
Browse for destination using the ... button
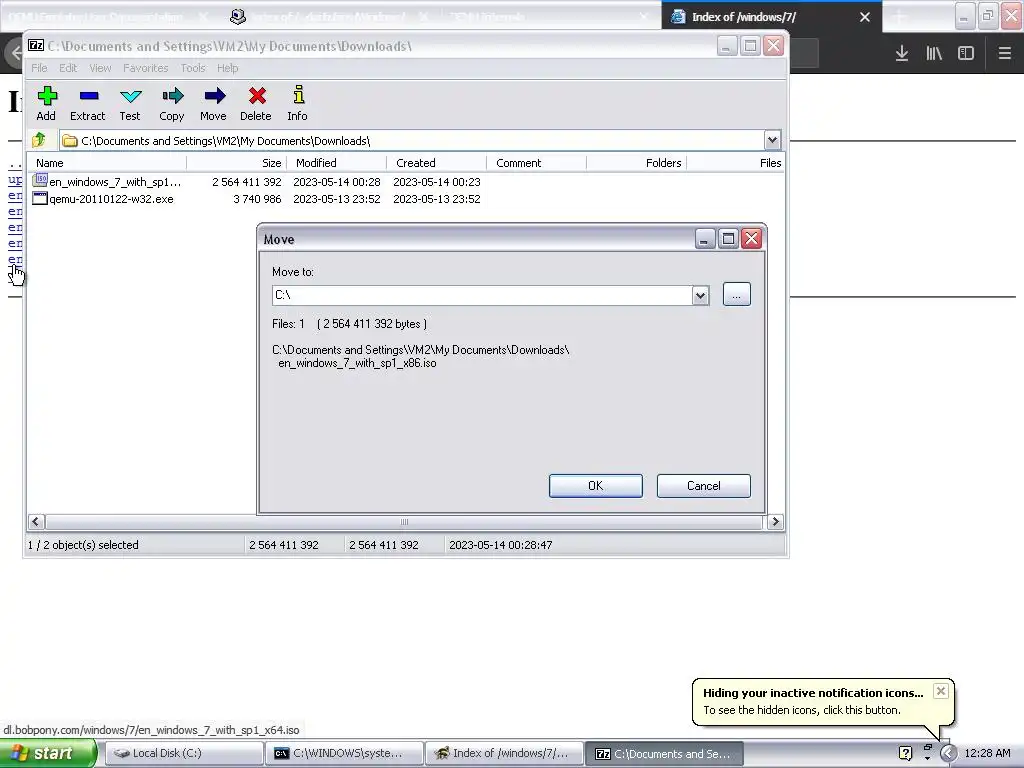(737, 295)
